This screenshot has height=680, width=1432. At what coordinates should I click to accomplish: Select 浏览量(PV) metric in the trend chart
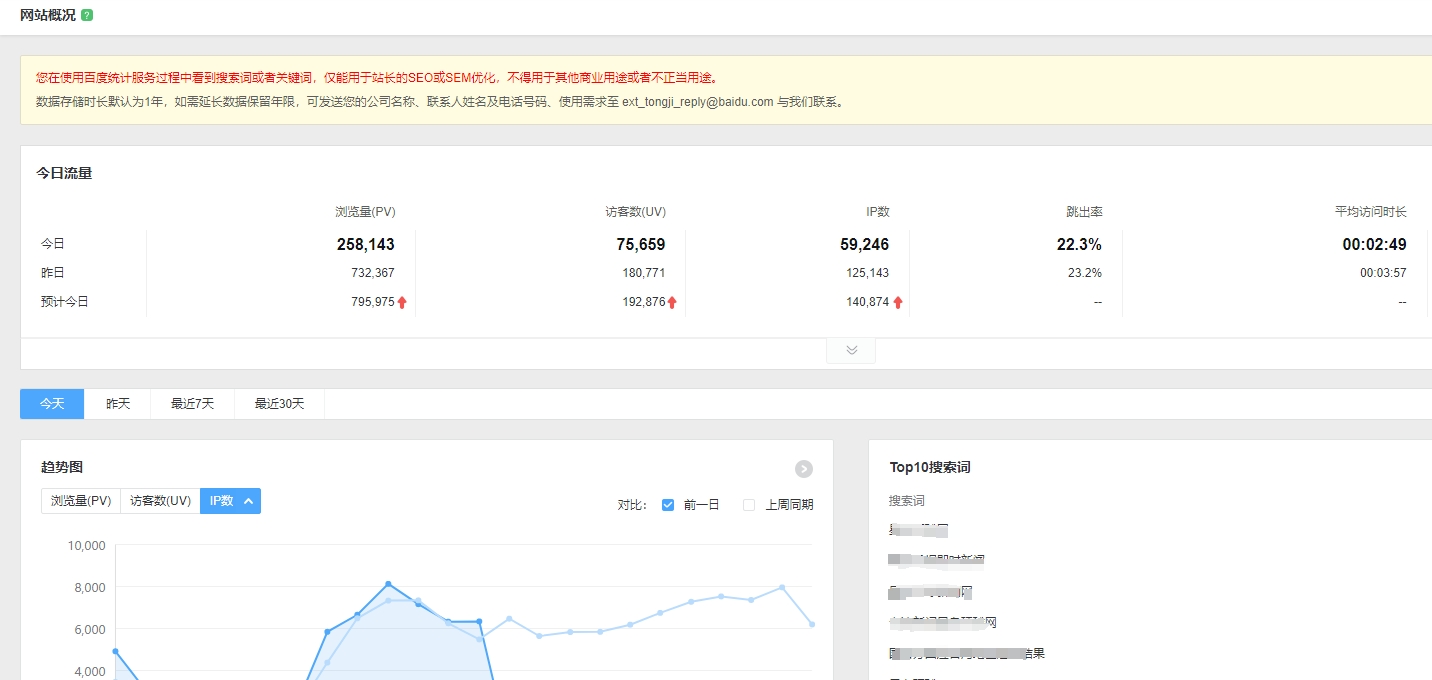[x=80, y=500]
